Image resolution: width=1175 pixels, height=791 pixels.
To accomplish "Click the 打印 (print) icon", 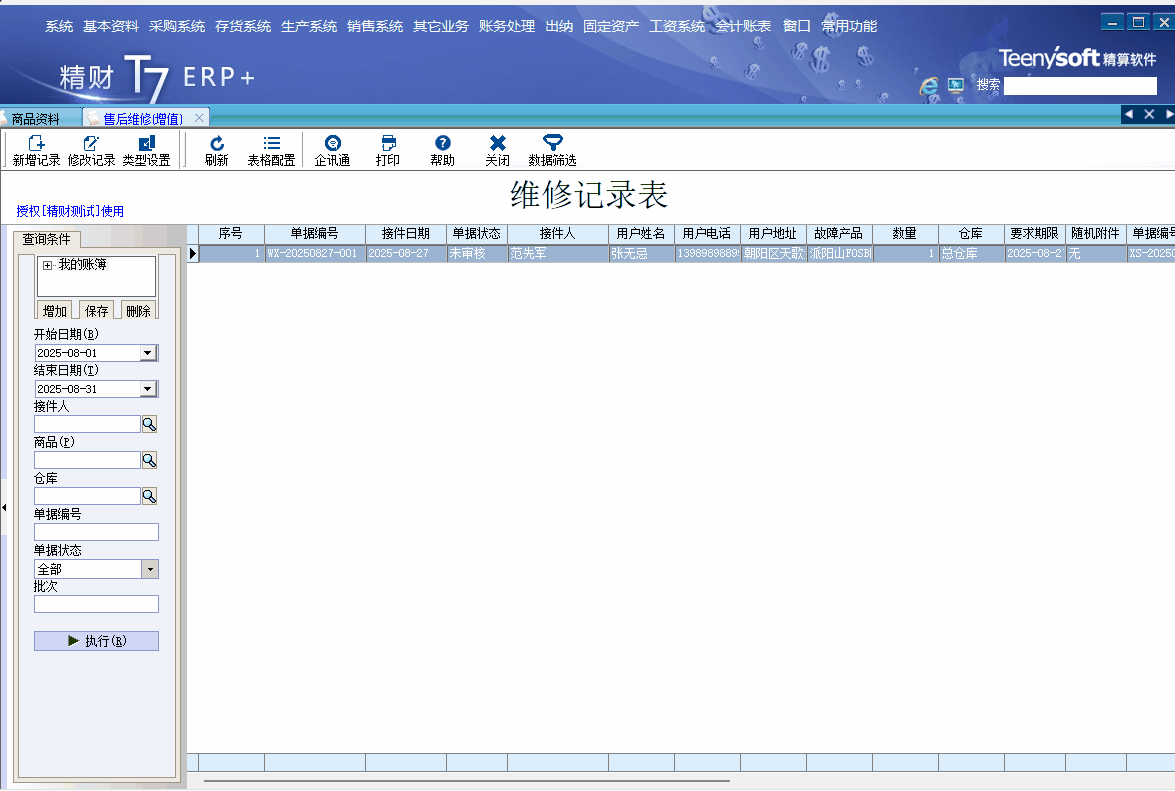I will click(x=388, y=144).
